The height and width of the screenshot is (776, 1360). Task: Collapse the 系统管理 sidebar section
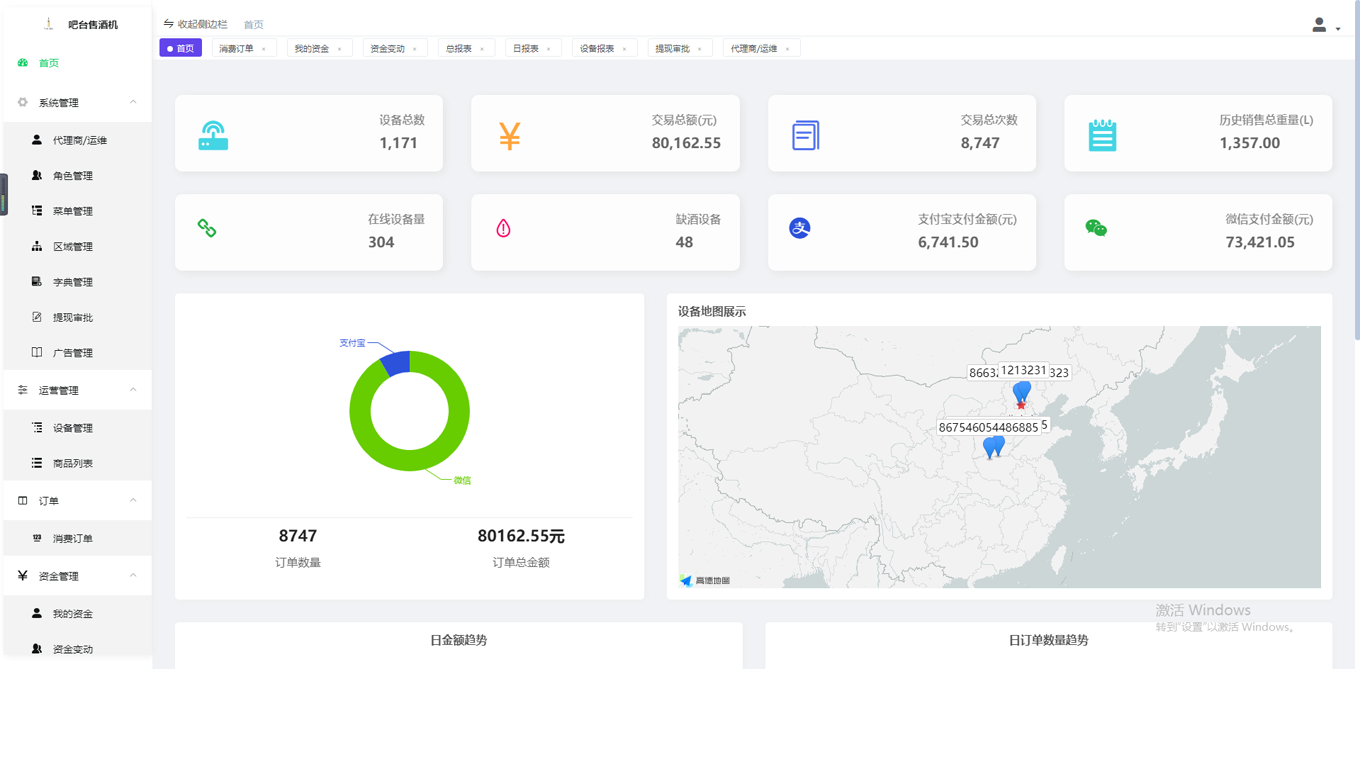(x=133, y=102)
